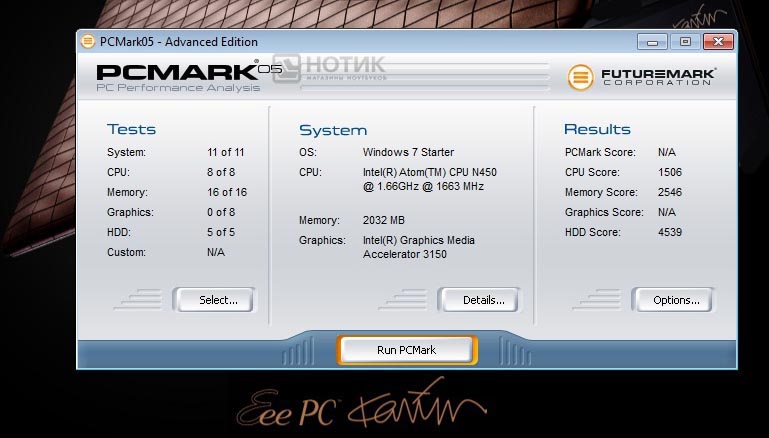Screen dimensions: 769x438
Task: Select the '11 of 11' System tests value
Action: [x=226, y=152]
